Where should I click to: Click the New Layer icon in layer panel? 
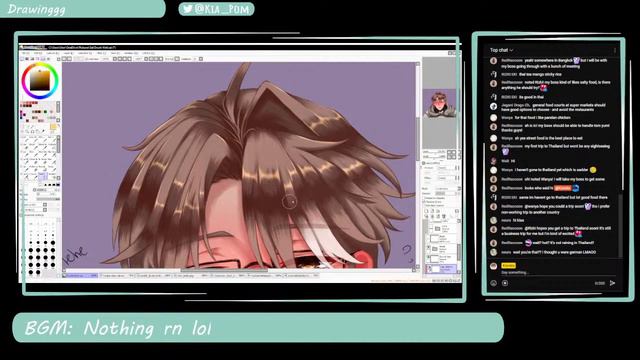[x=426, y=211]
